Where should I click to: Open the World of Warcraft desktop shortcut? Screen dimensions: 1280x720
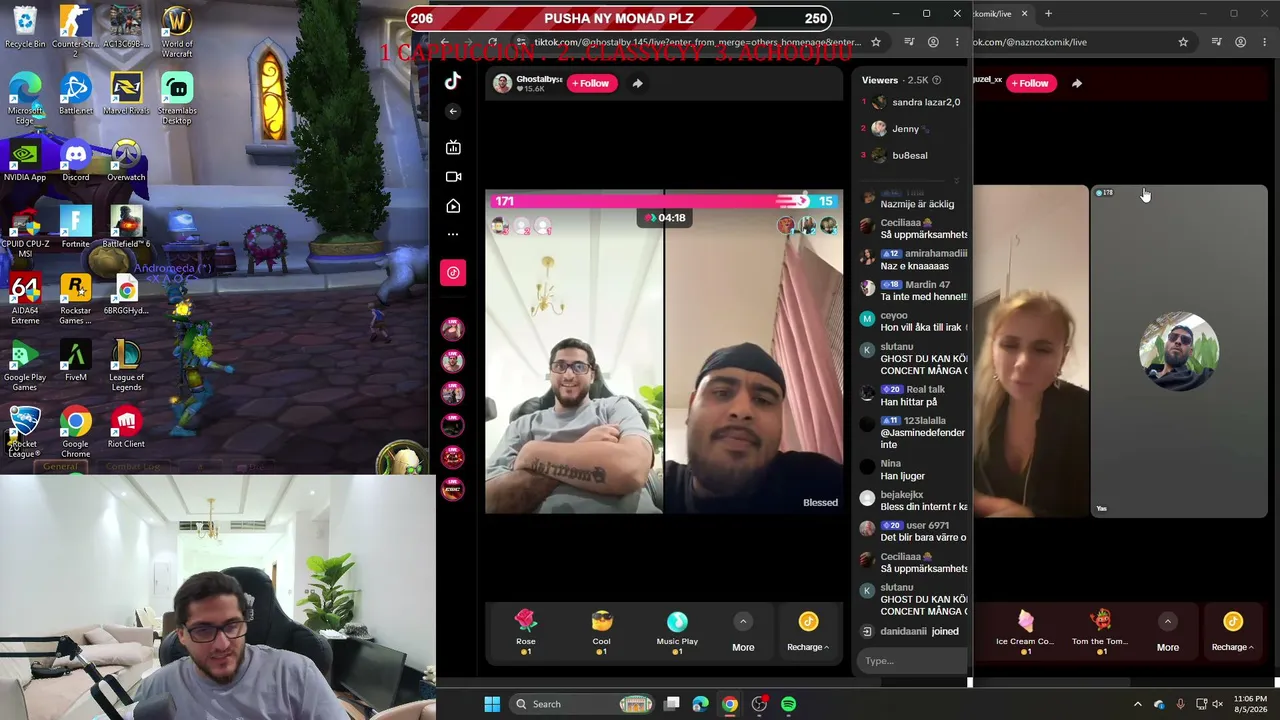[177, 30]
